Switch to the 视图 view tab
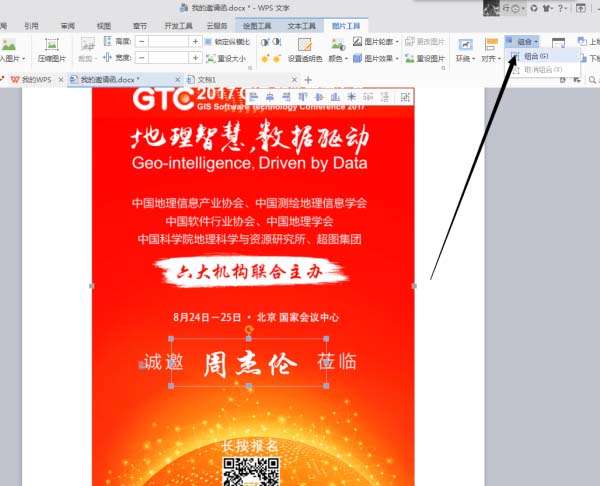Image resolution: width=600 pixels, height=486 pixels. pyautogui.click(x=104, y=26)
